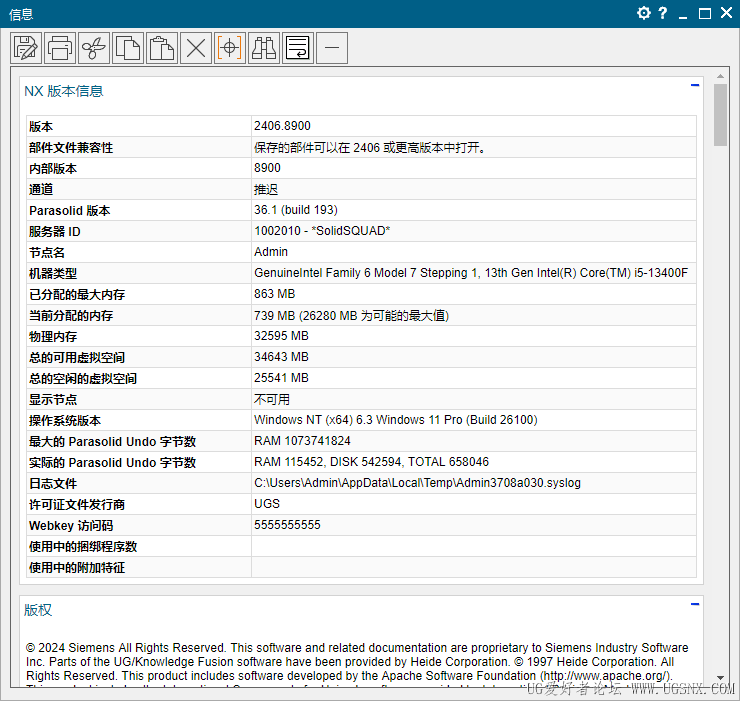The image size is (740, 701).
Task: Collapse the 版权 section
Action: 695,604
